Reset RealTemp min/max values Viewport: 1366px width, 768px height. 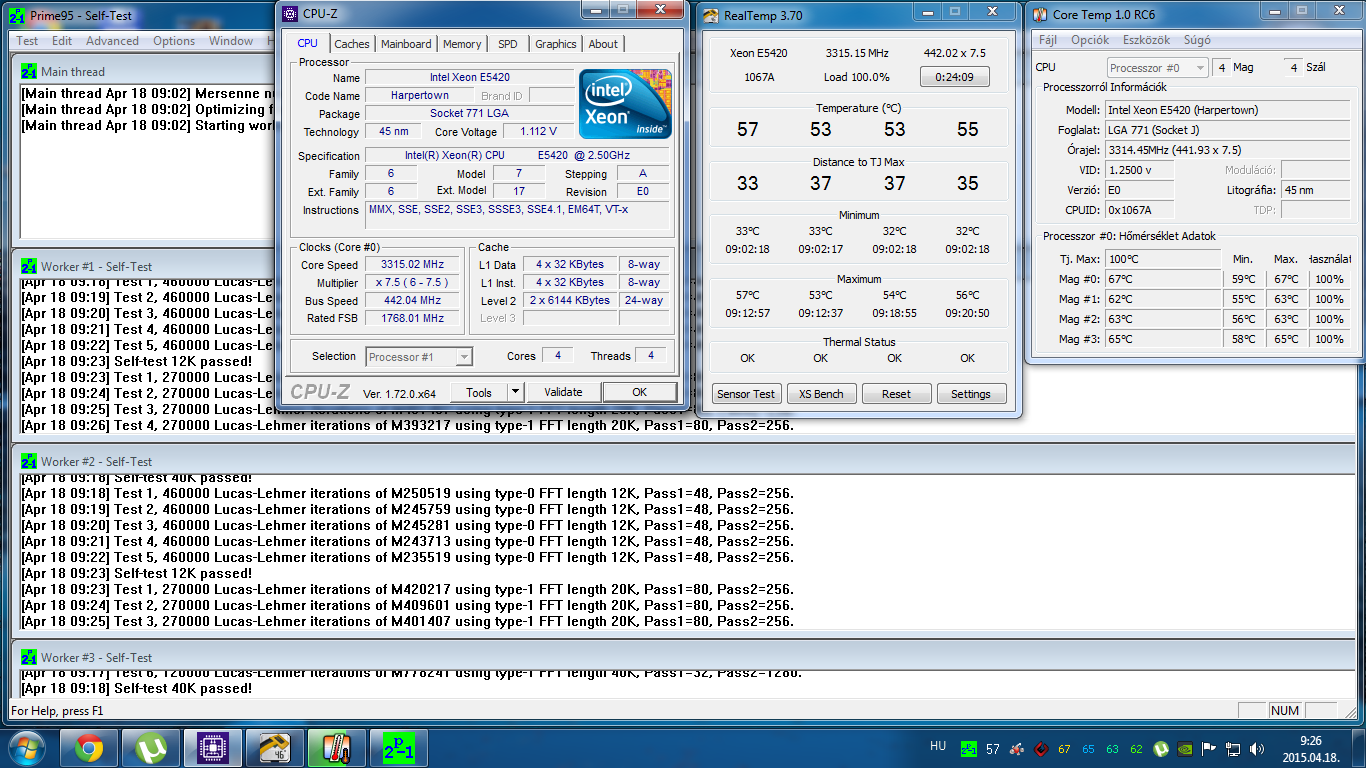[x=896, y=394]
